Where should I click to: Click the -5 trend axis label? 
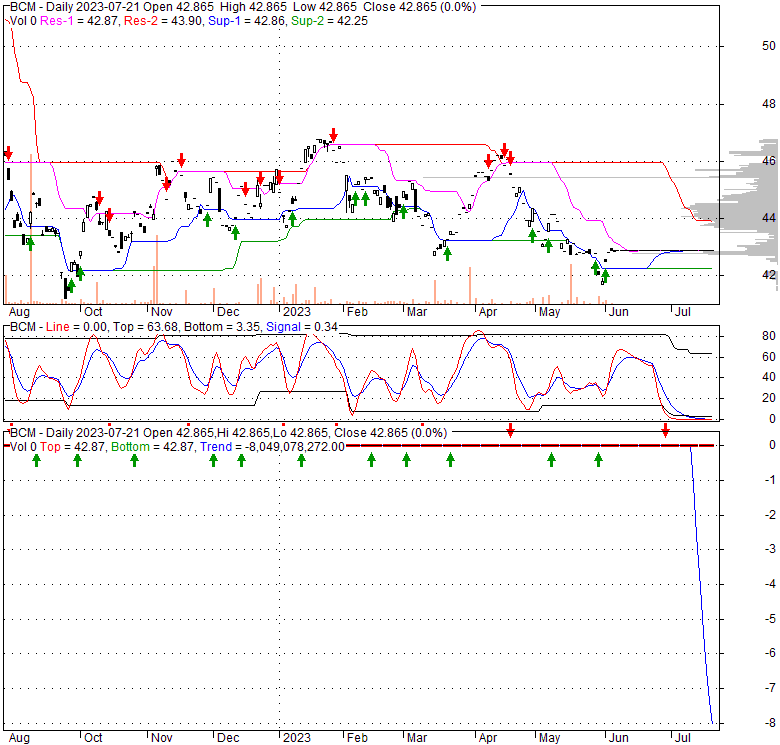tap(770, 619)
